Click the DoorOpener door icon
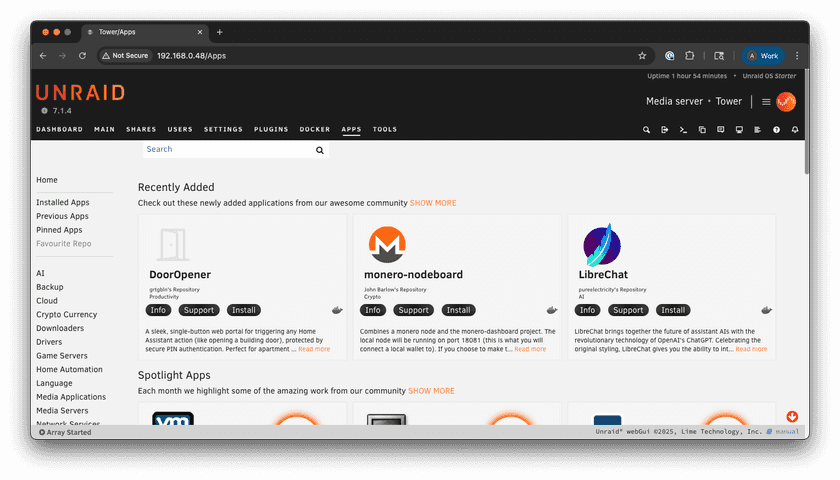The image size is (840, 480). point(172,244)
